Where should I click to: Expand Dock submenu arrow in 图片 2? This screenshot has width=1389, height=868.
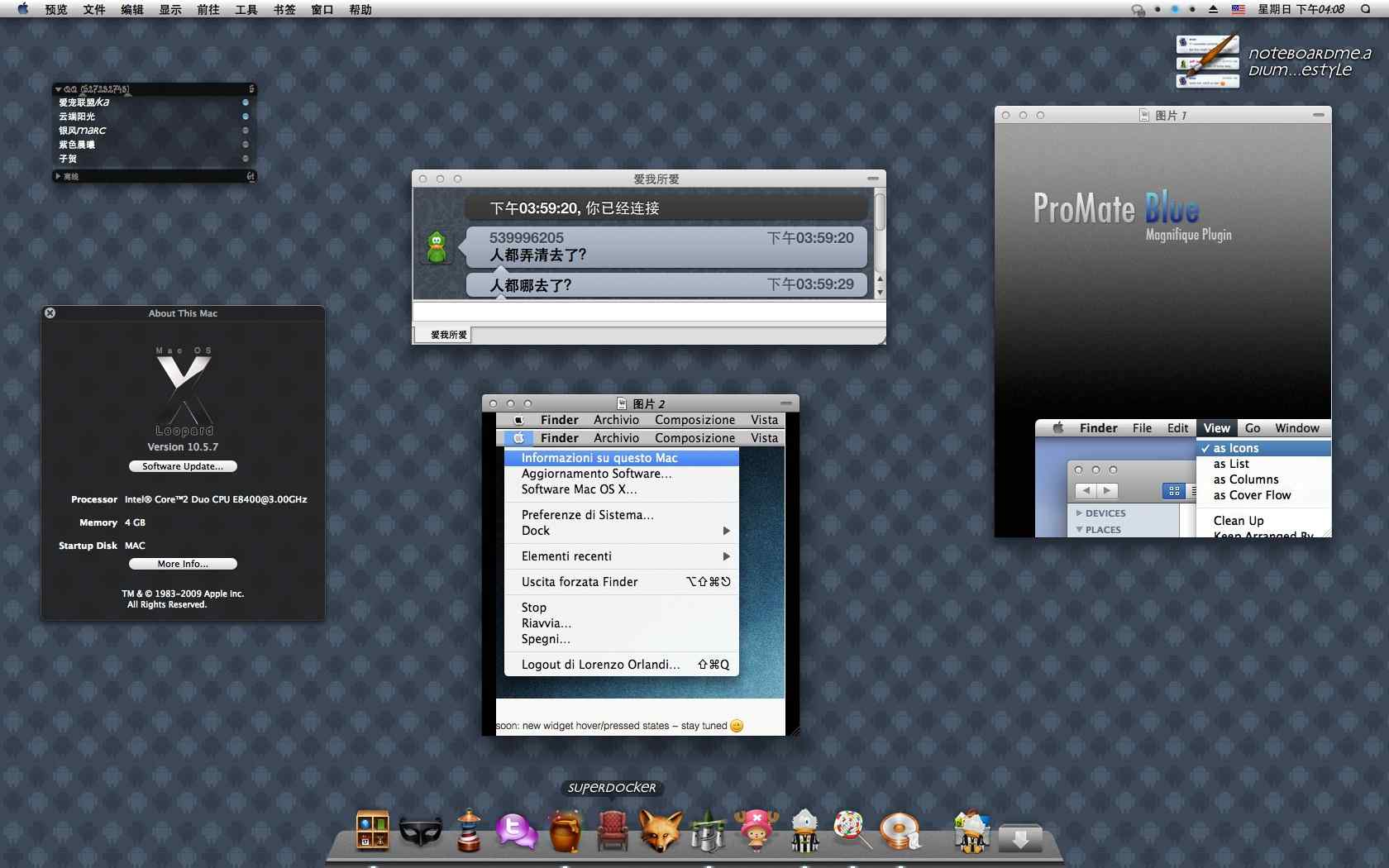726,531
